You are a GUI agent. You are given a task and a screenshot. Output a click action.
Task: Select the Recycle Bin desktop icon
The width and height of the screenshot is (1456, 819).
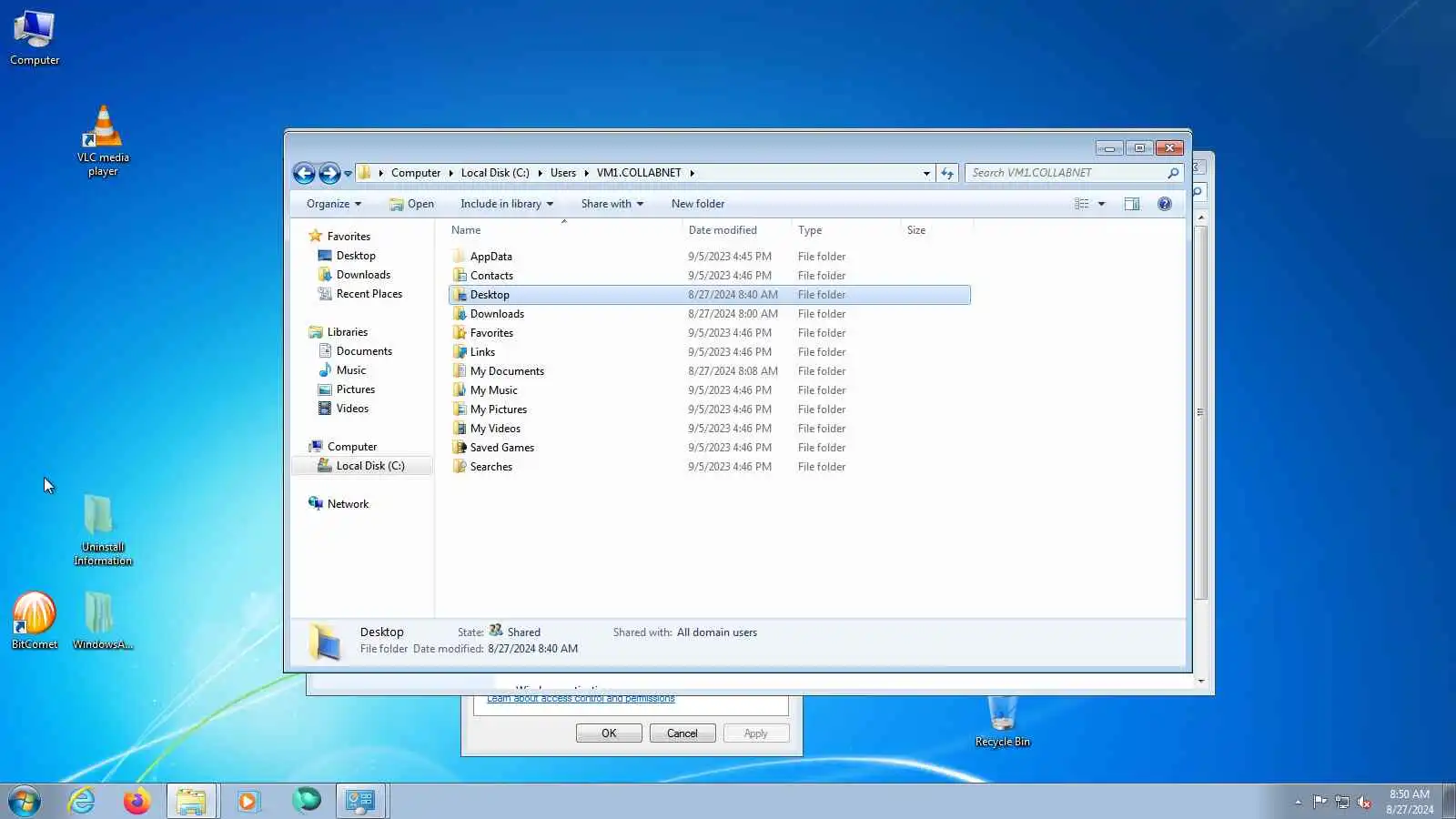pyautogui.click(x=1002, y=722)
